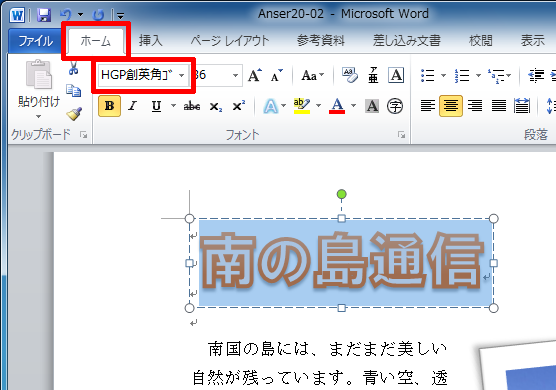Toggle Italic formatting

coord(133,106)
